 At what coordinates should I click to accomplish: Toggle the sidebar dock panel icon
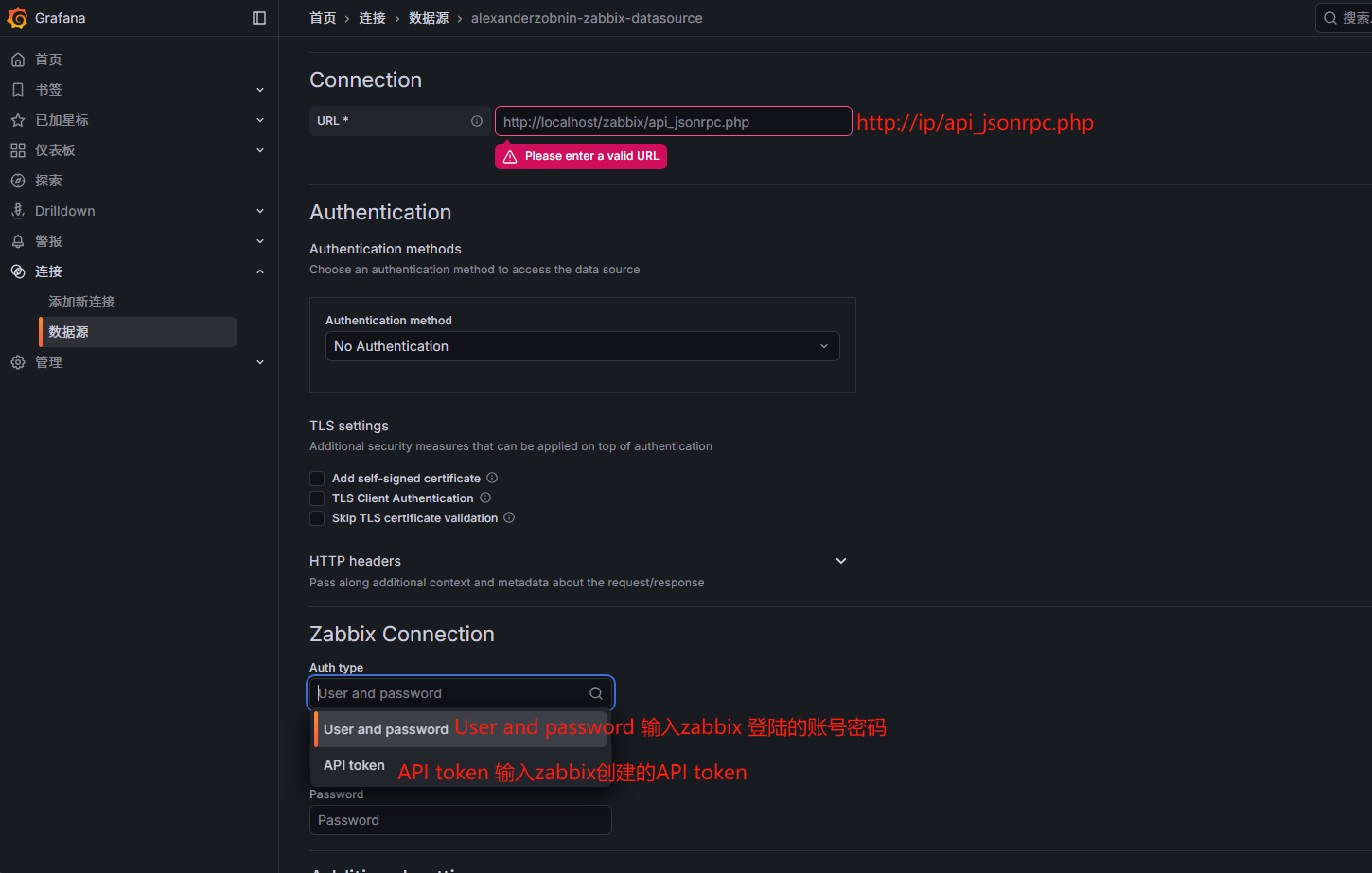[259, 18]
